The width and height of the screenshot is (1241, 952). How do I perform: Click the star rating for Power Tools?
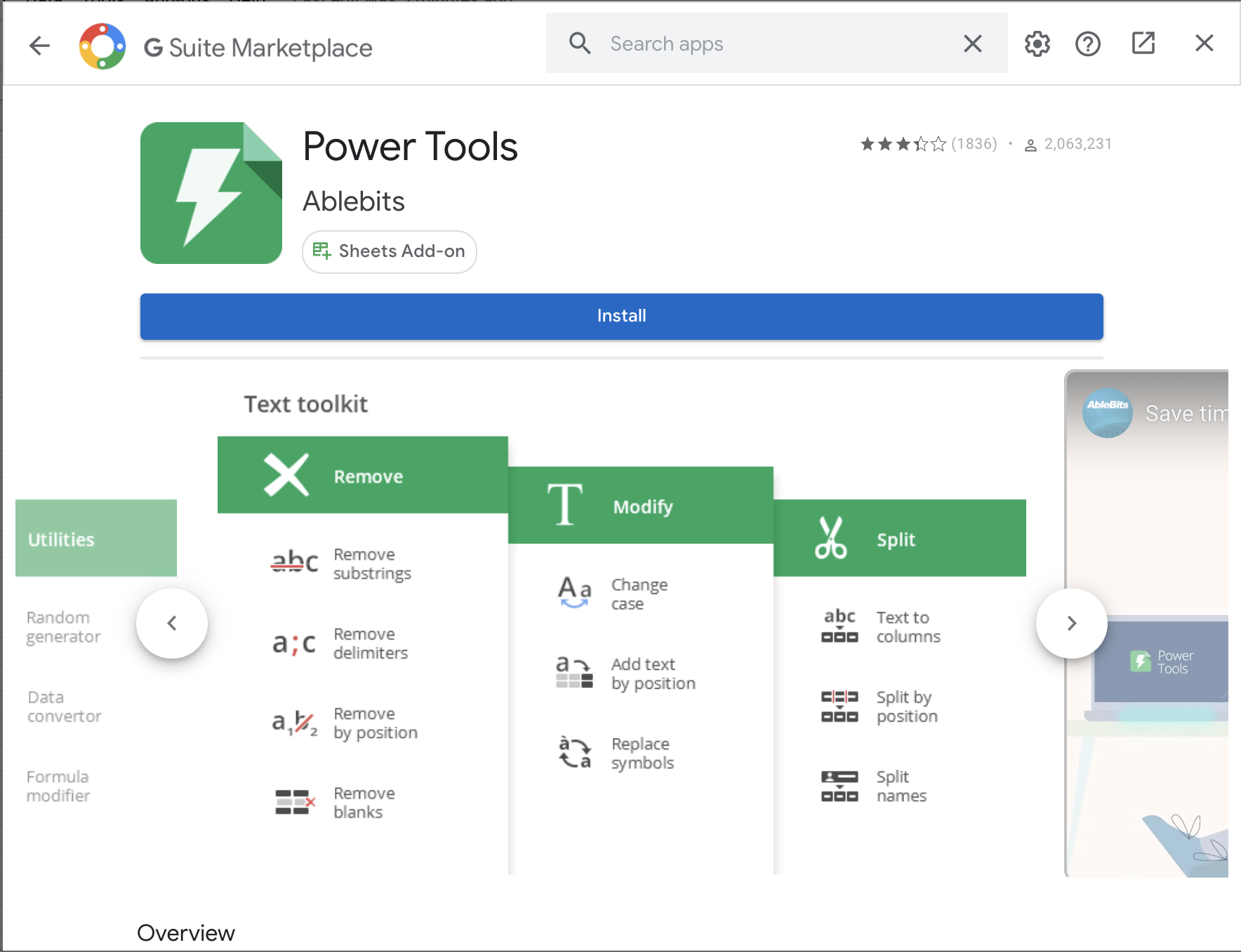click(x=903, y=144)
